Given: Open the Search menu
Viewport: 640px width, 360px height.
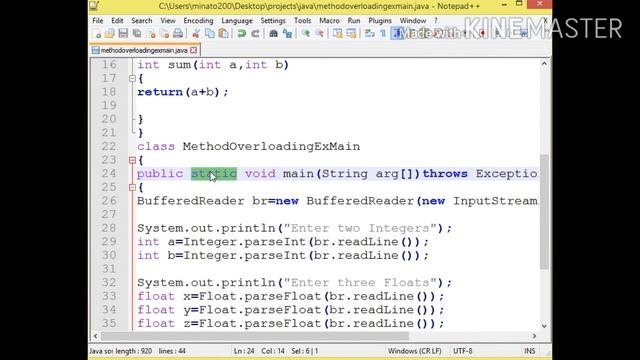Looking at the screenshot, I should coord(142,20).
